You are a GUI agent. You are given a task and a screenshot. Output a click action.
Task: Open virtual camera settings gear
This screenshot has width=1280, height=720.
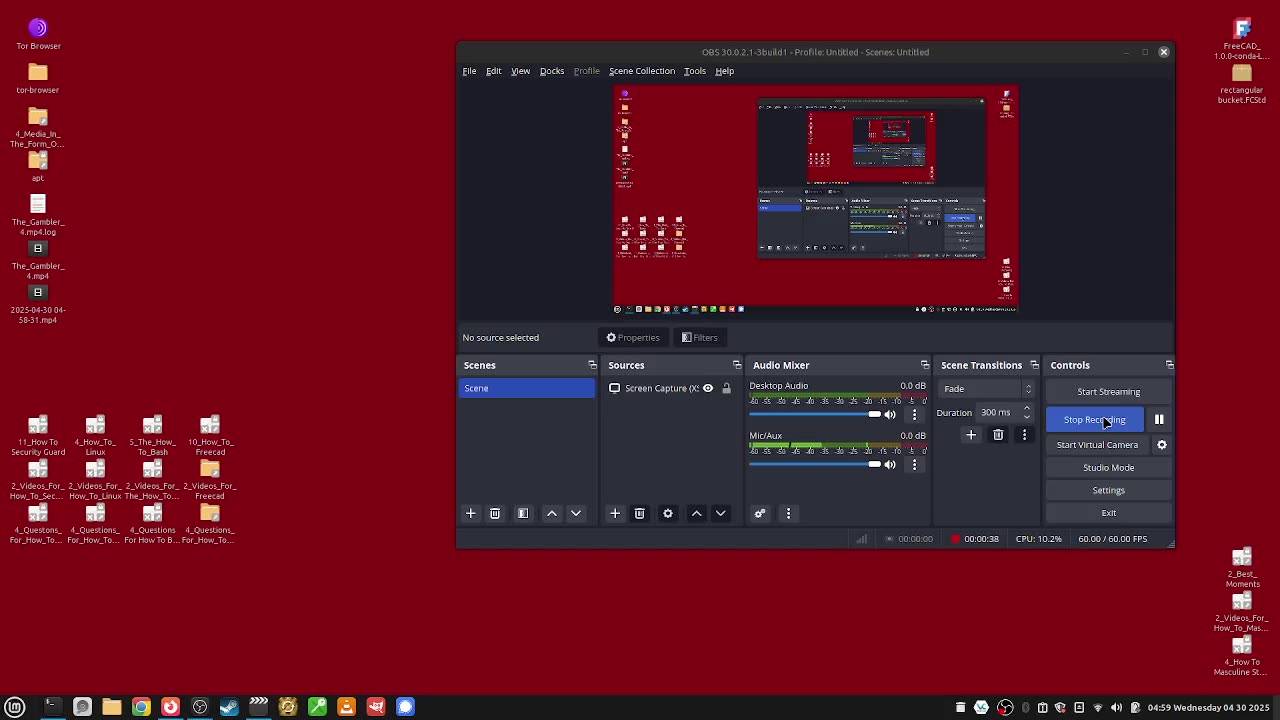(x=1162, y=445)
